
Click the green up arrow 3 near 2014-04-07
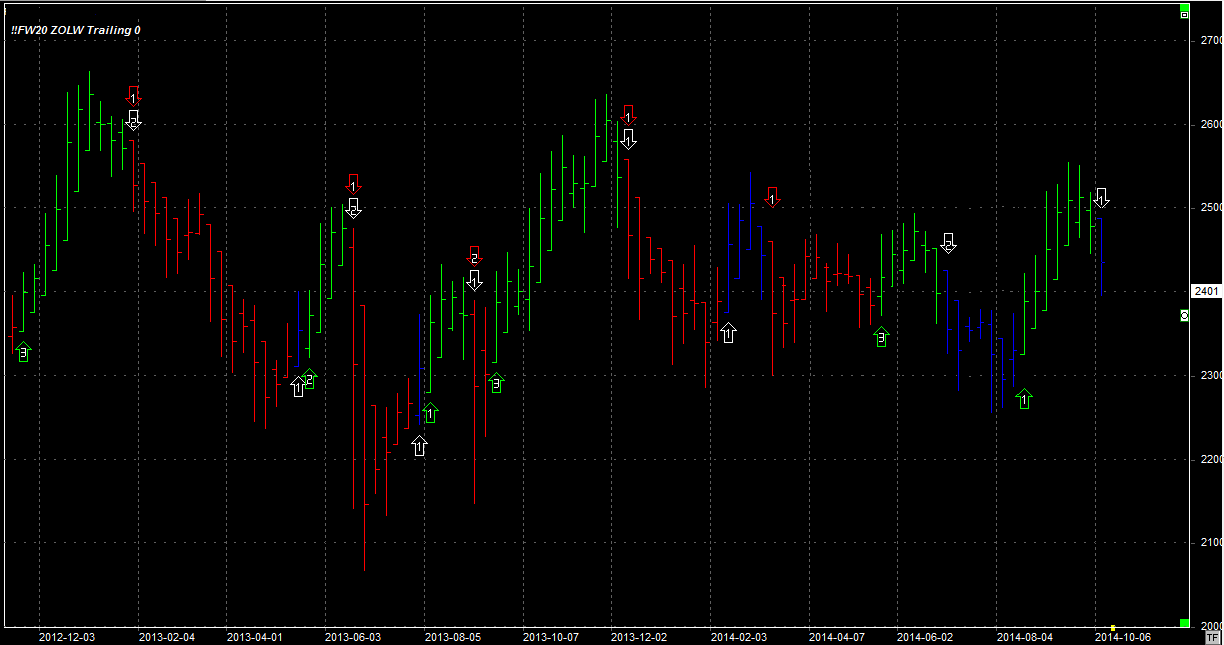click(x=881, y=337)
